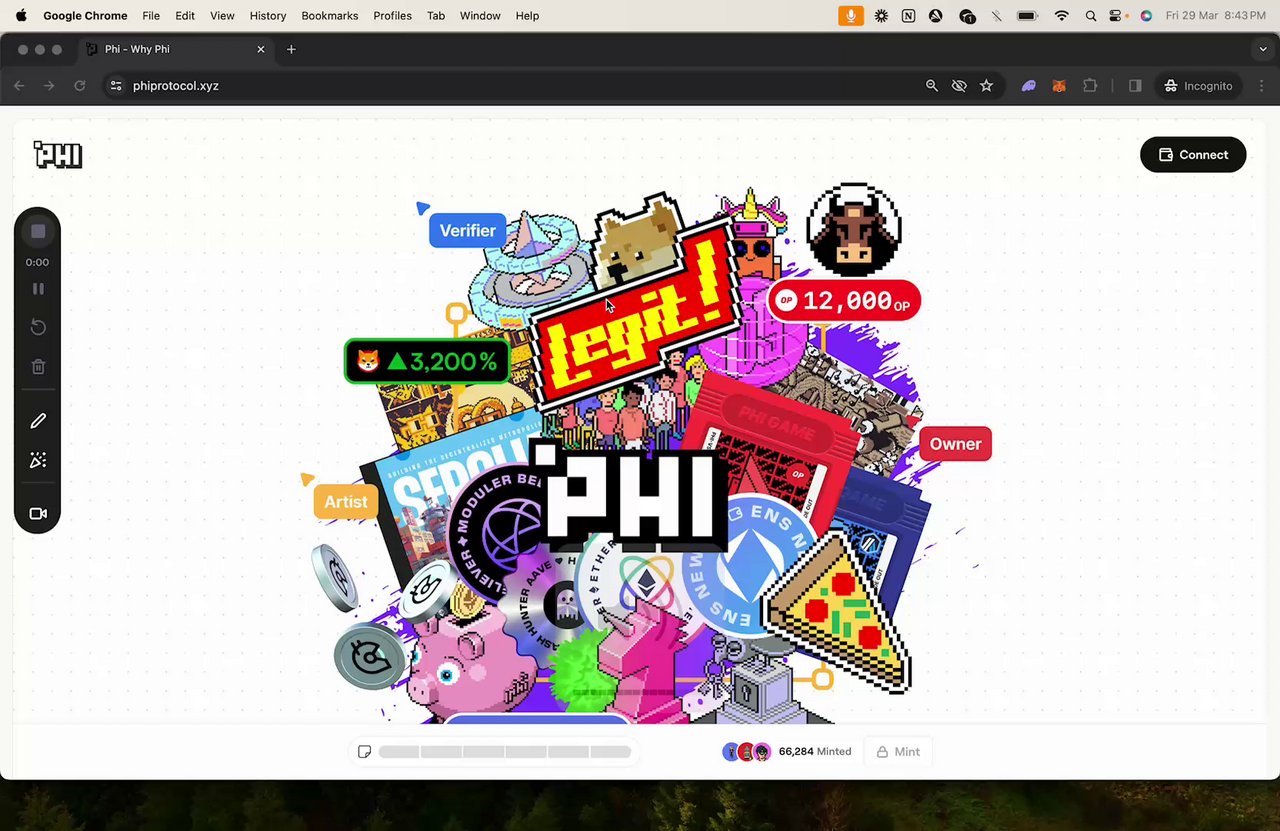1280x831 pixels.
Task: Open the Extensions puzzle icon
Action: (1090, 86)
